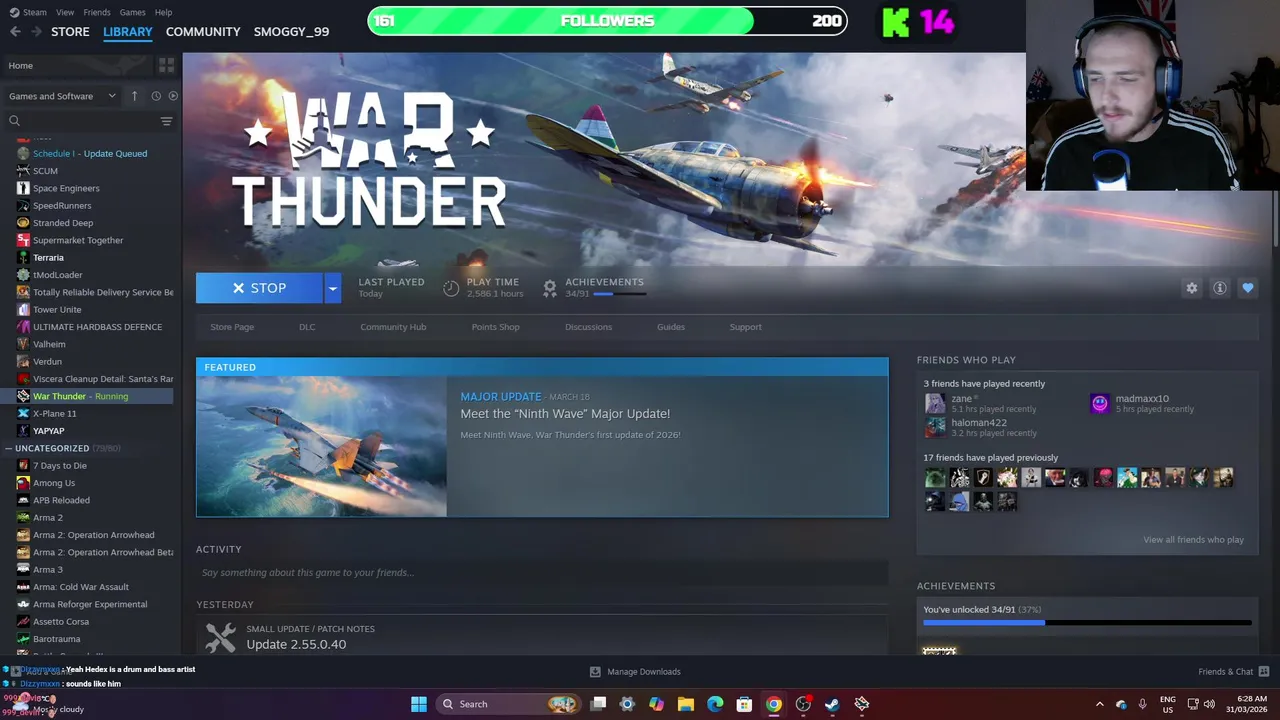The width and height of the screenshot is (1280, 720).
Task: Open Microsoft Store from the taskbar
Action: click(x=744, y=704)
